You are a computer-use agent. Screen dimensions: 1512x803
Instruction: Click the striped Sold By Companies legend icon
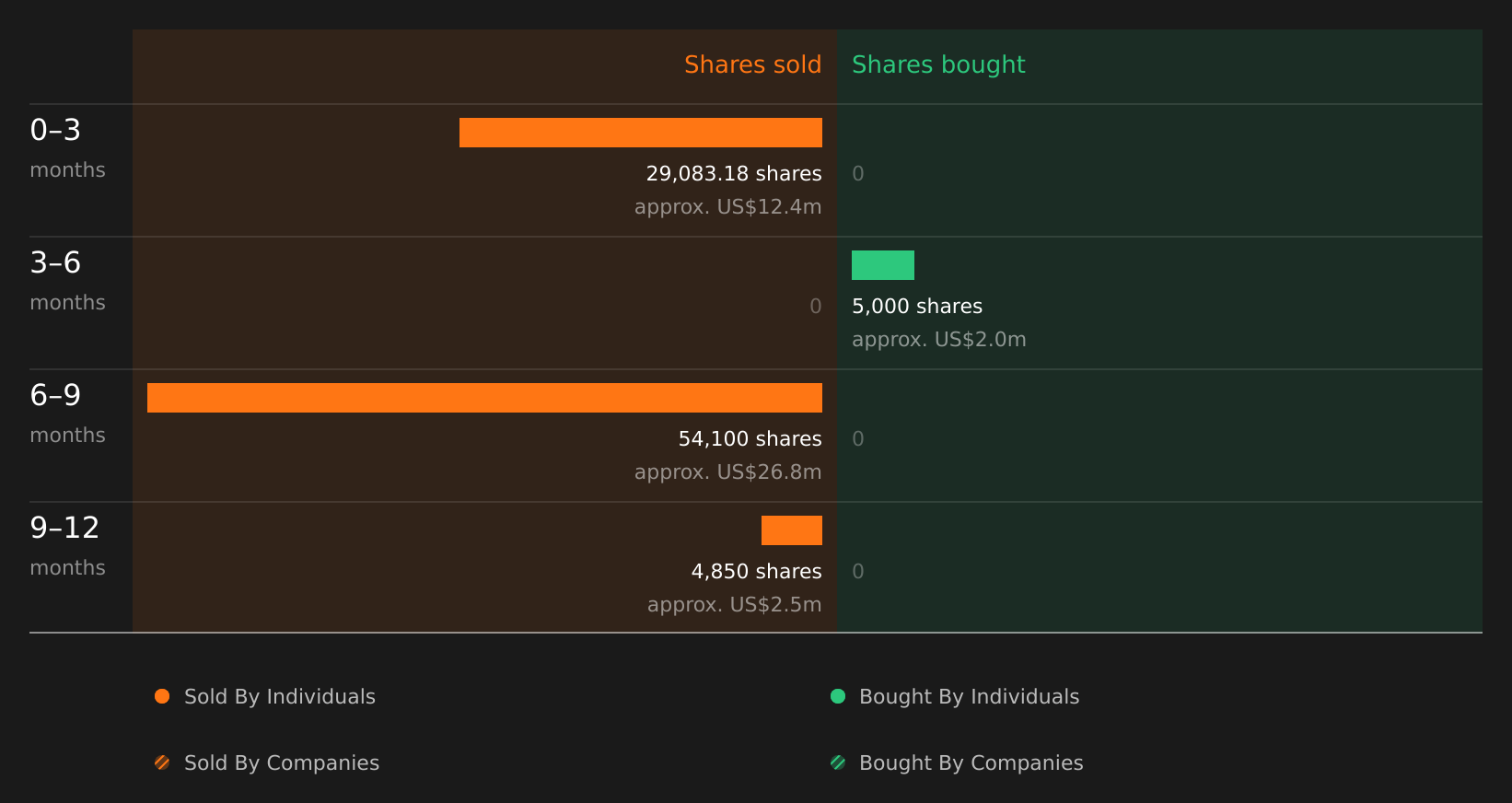point(162,762)
